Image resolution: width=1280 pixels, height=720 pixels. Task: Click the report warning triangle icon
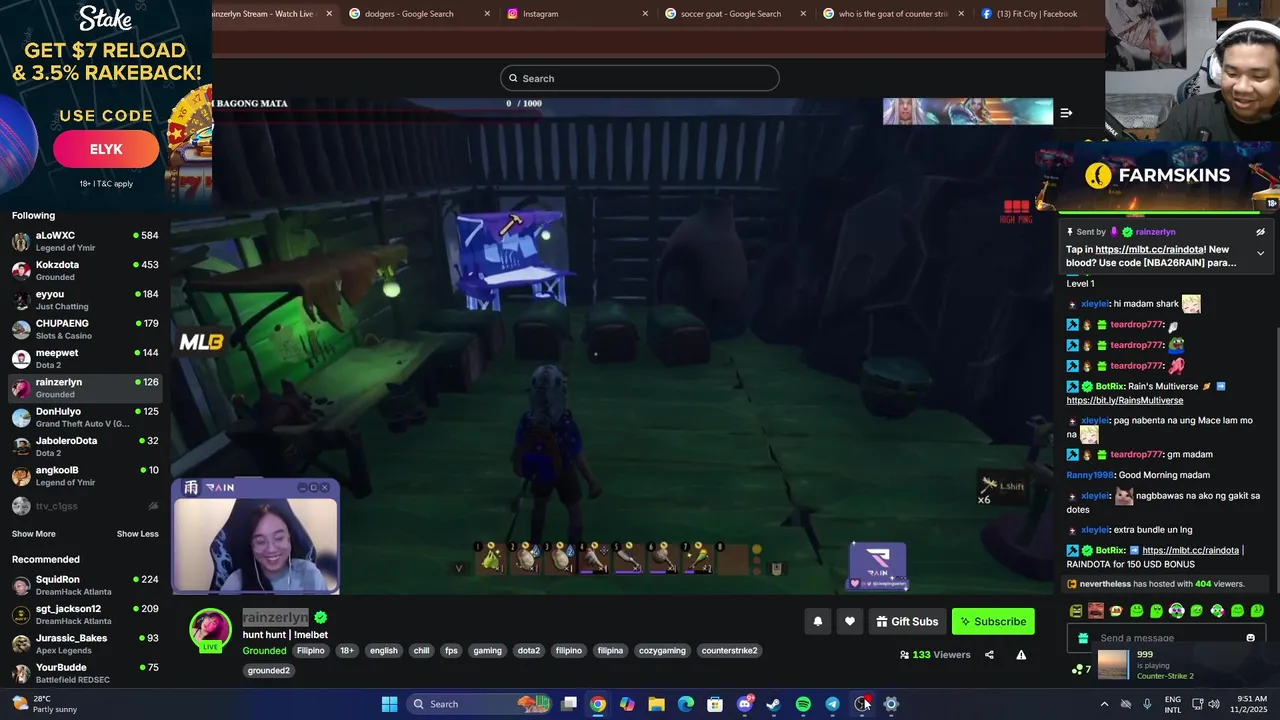(x=1021, y=655)
